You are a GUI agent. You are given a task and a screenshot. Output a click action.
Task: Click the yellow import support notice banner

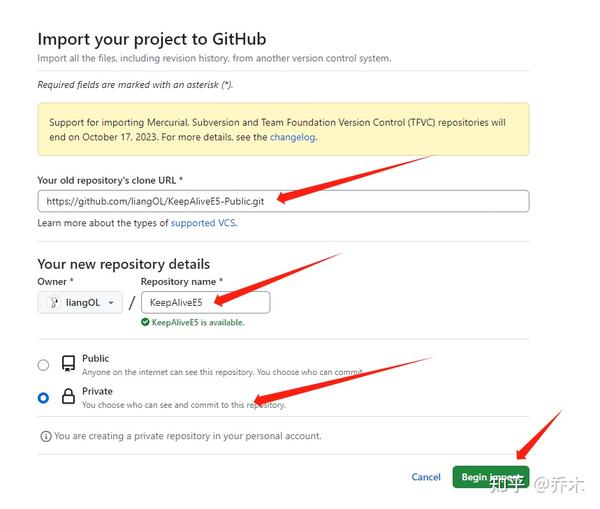pos(283,129)
